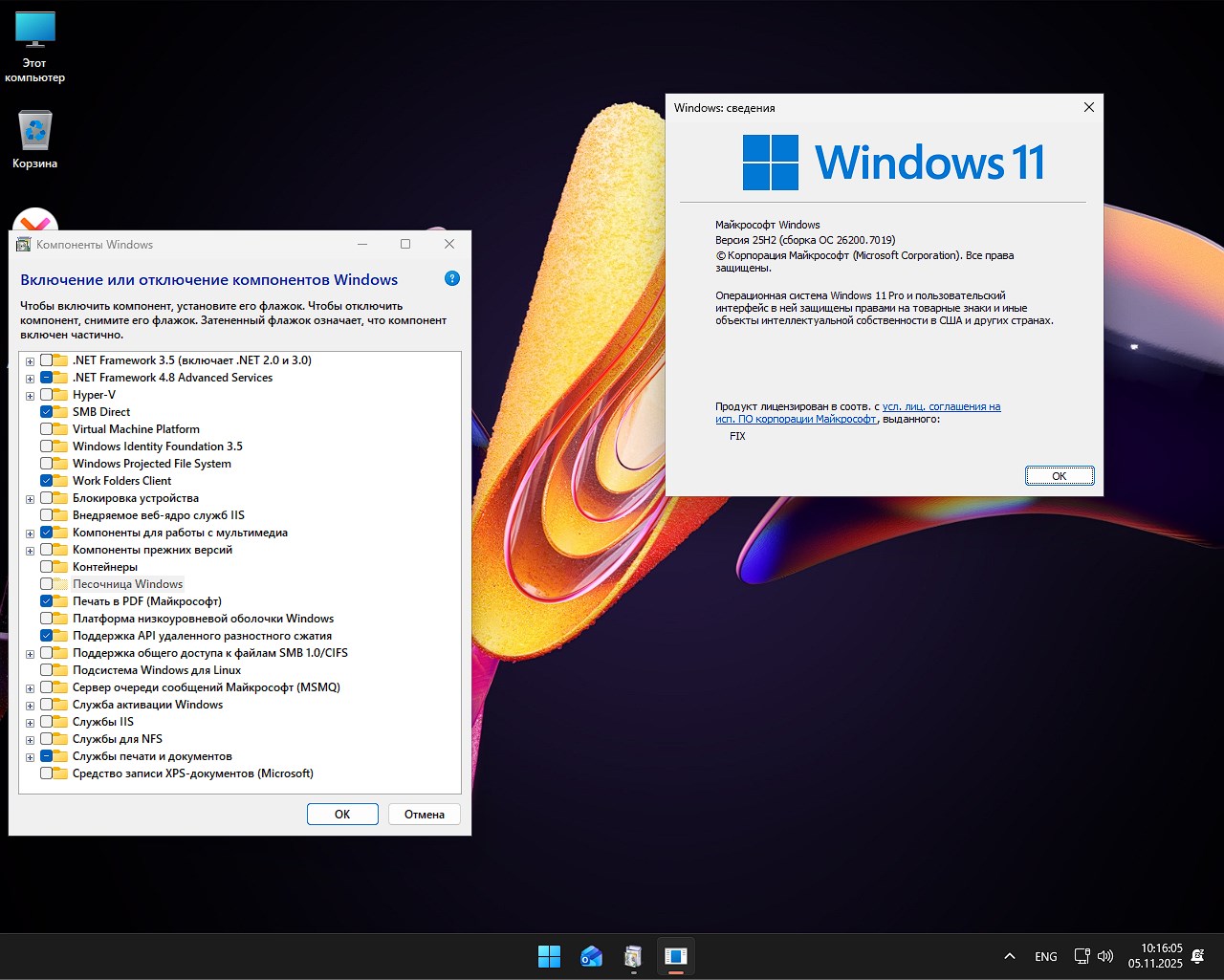Click OK in Windows: сведения dialog
This screenshot has height=980, width=1224.
[1060, 476]
